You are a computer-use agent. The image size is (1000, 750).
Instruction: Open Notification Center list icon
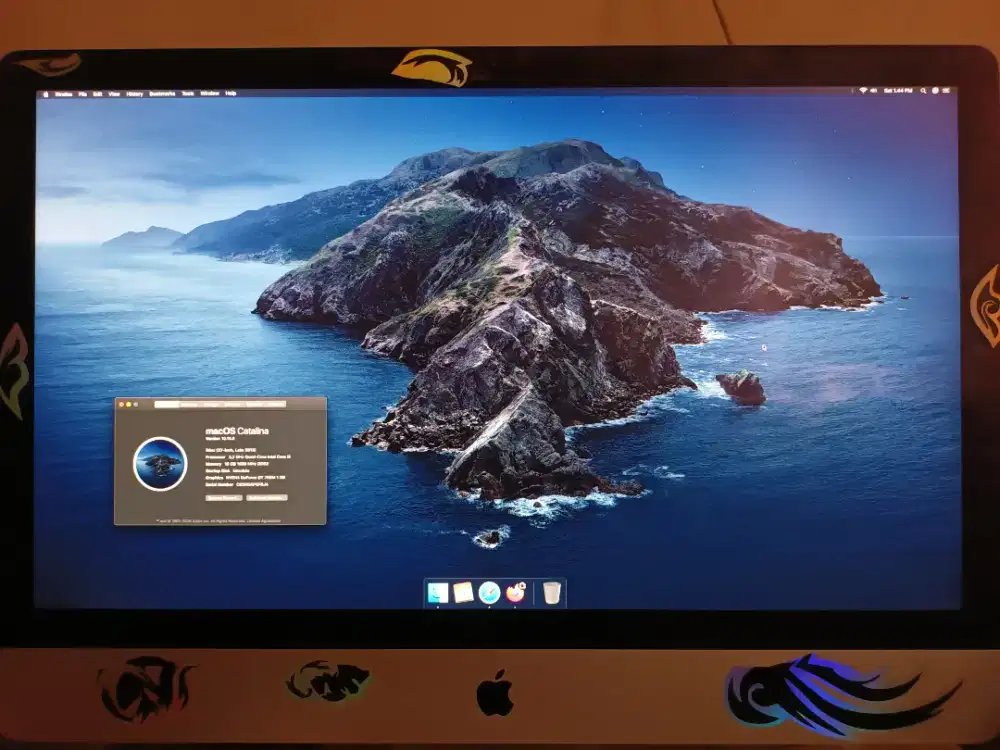(x=946, y=91)
